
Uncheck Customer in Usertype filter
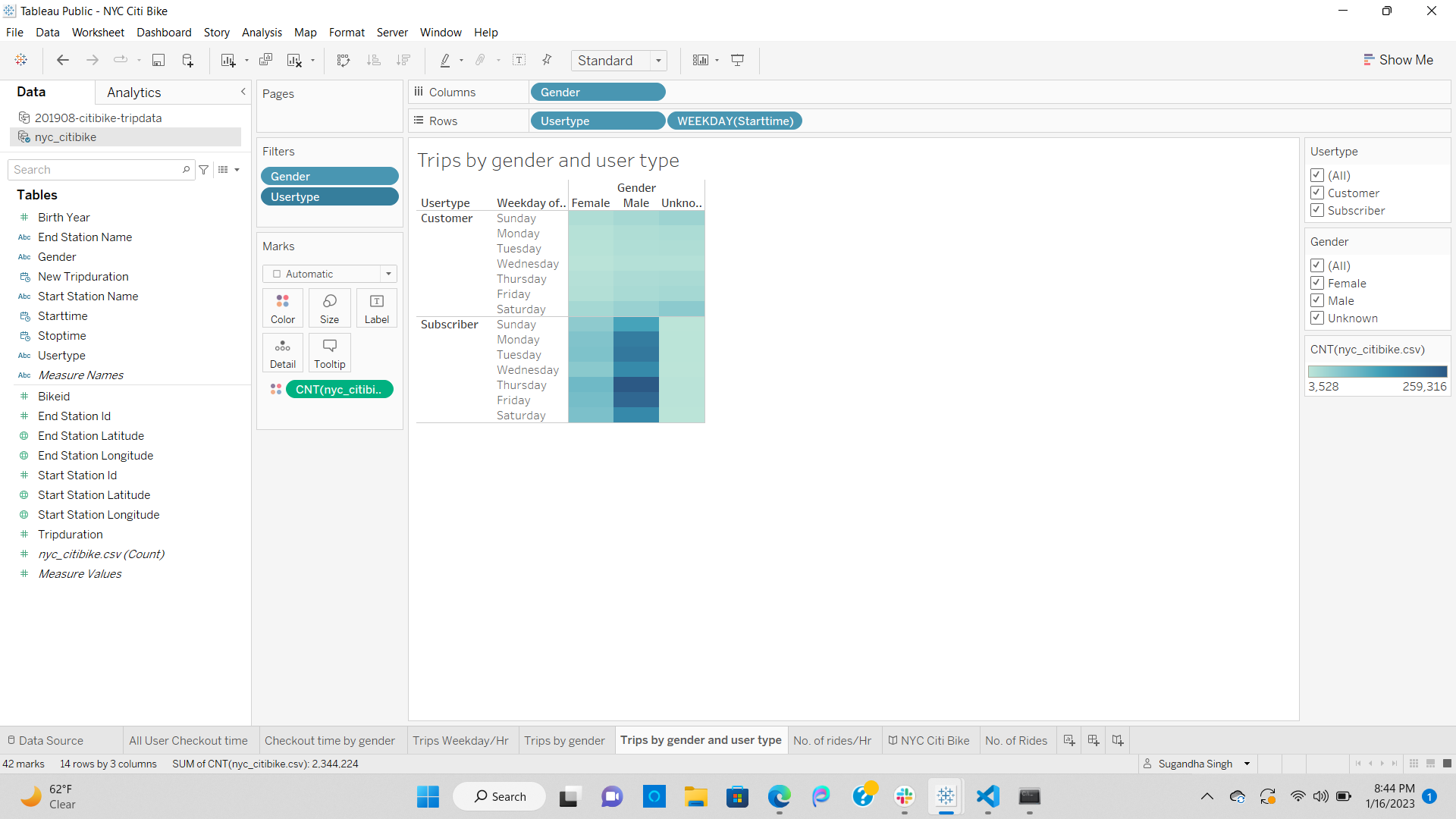pos(1317,193)
